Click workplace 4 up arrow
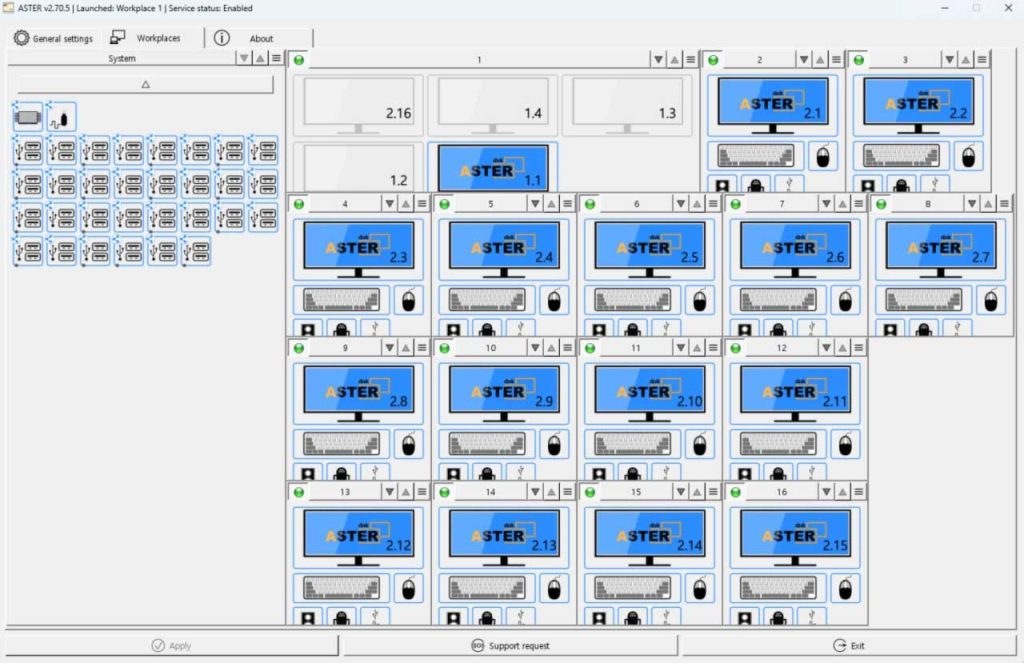The width and height of the screenshot is (1024, 663). [406, 204]
